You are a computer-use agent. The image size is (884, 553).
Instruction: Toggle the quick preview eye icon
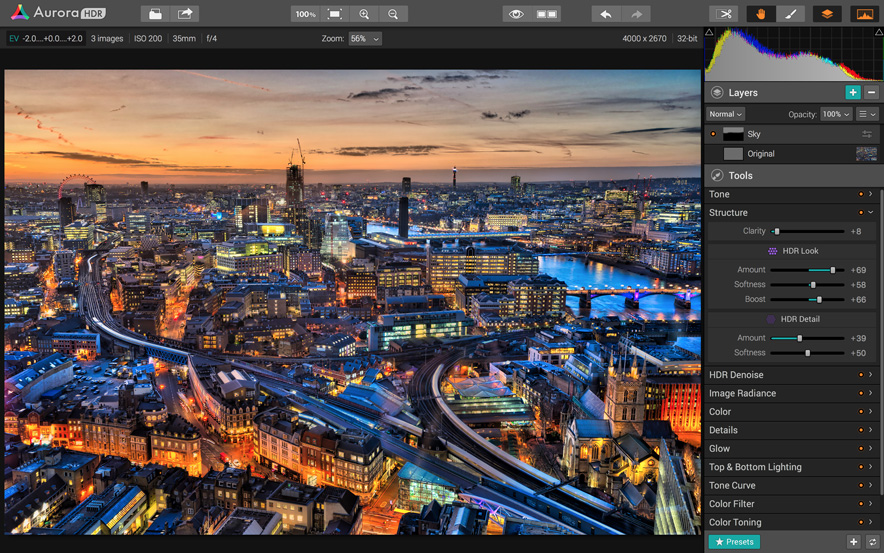click(516, 14)
